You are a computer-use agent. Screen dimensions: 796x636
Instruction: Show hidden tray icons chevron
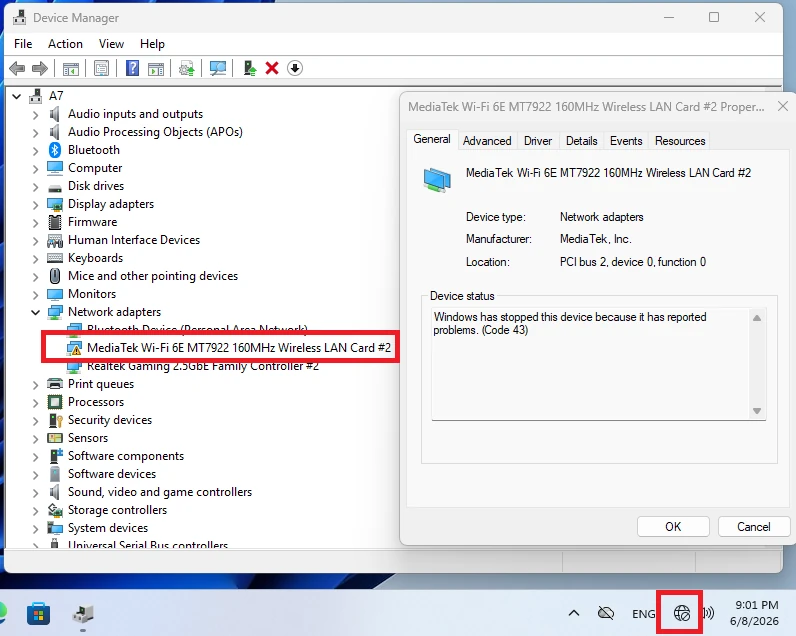(574, 613)
